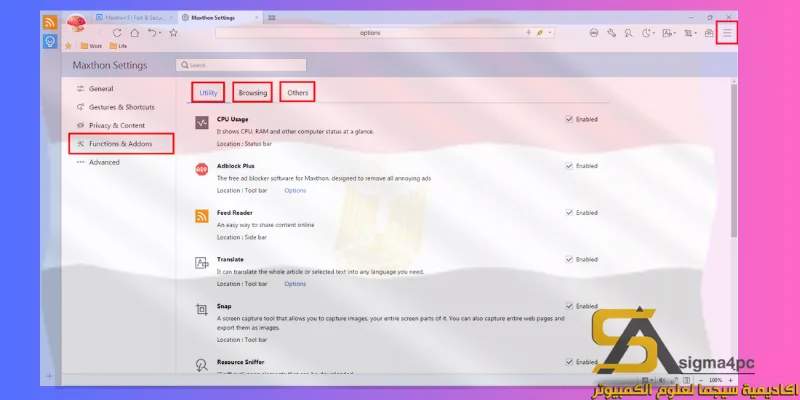Click the plus icon at sidebar bottom
The width and height of the screenshot is (800, 400).
click(49, 377)
